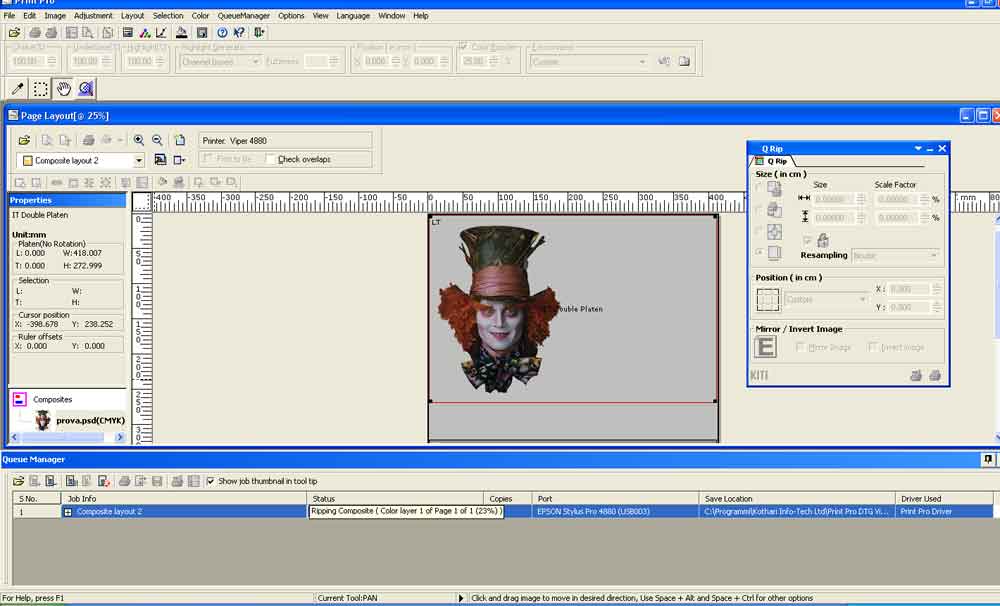1000x606 pixels.
Task: Click the Copies column header
Action: [507, 499]
